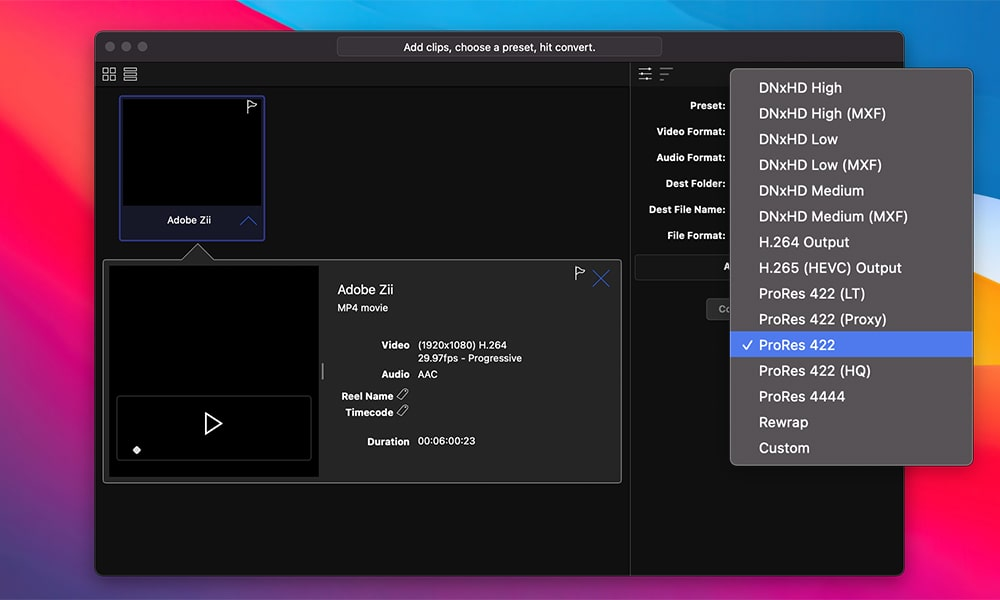This screenshot has height=600, width=1000.
Task: Play the Adobe Zii clip preview
Action: pyautogui.click(x=212, y=424)
